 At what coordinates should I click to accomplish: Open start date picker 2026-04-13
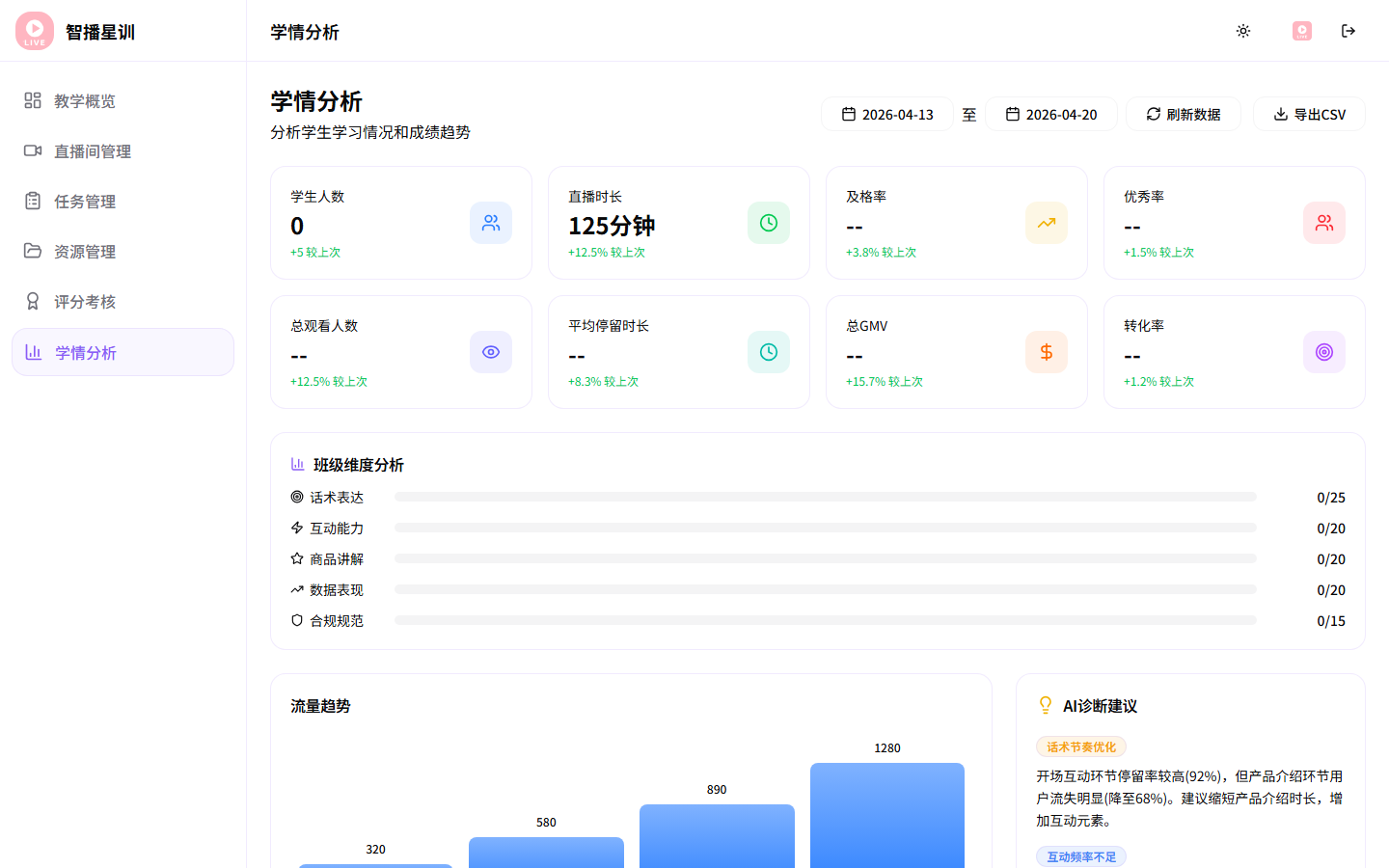click(887, 114)
